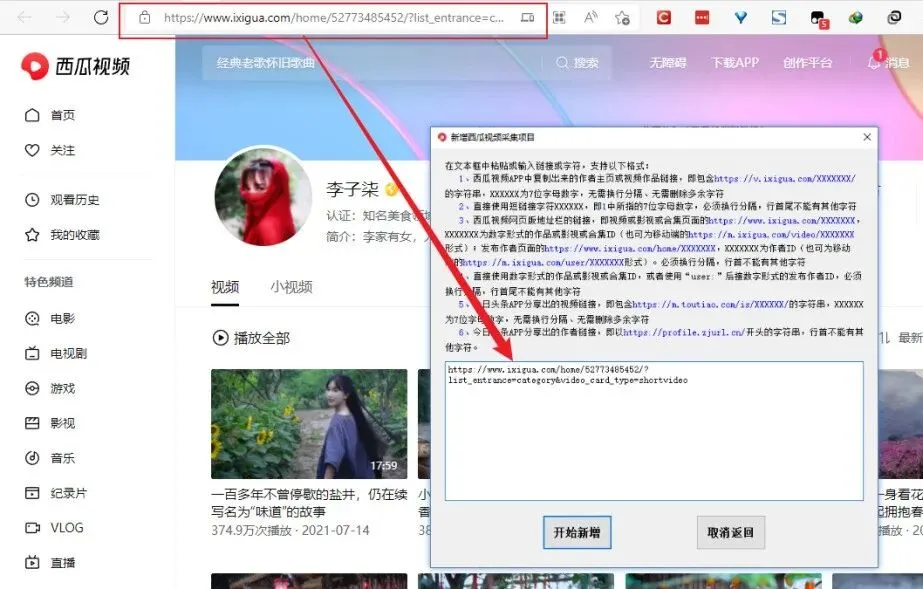Screen dimensions: 923x589
Task: Click the 开始新增 button
Action: [577, 533]
